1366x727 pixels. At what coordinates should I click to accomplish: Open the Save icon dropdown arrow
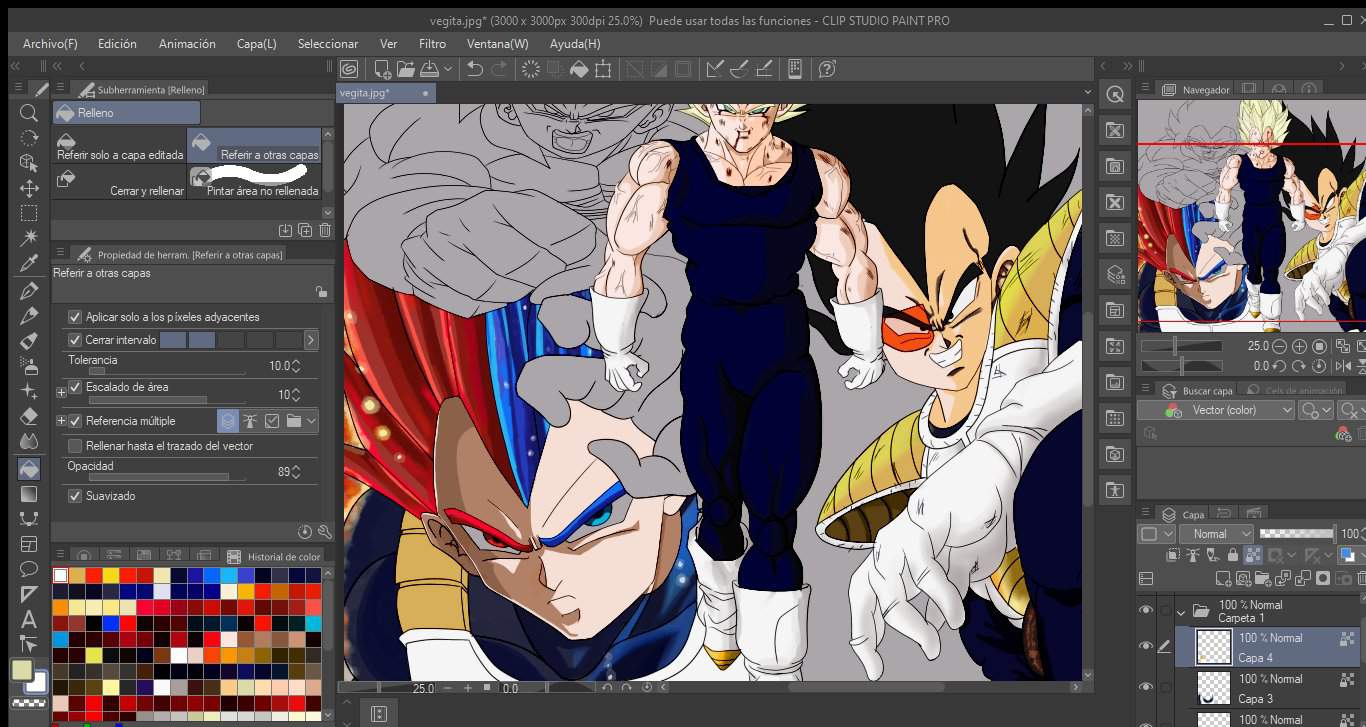coord(448,69)
